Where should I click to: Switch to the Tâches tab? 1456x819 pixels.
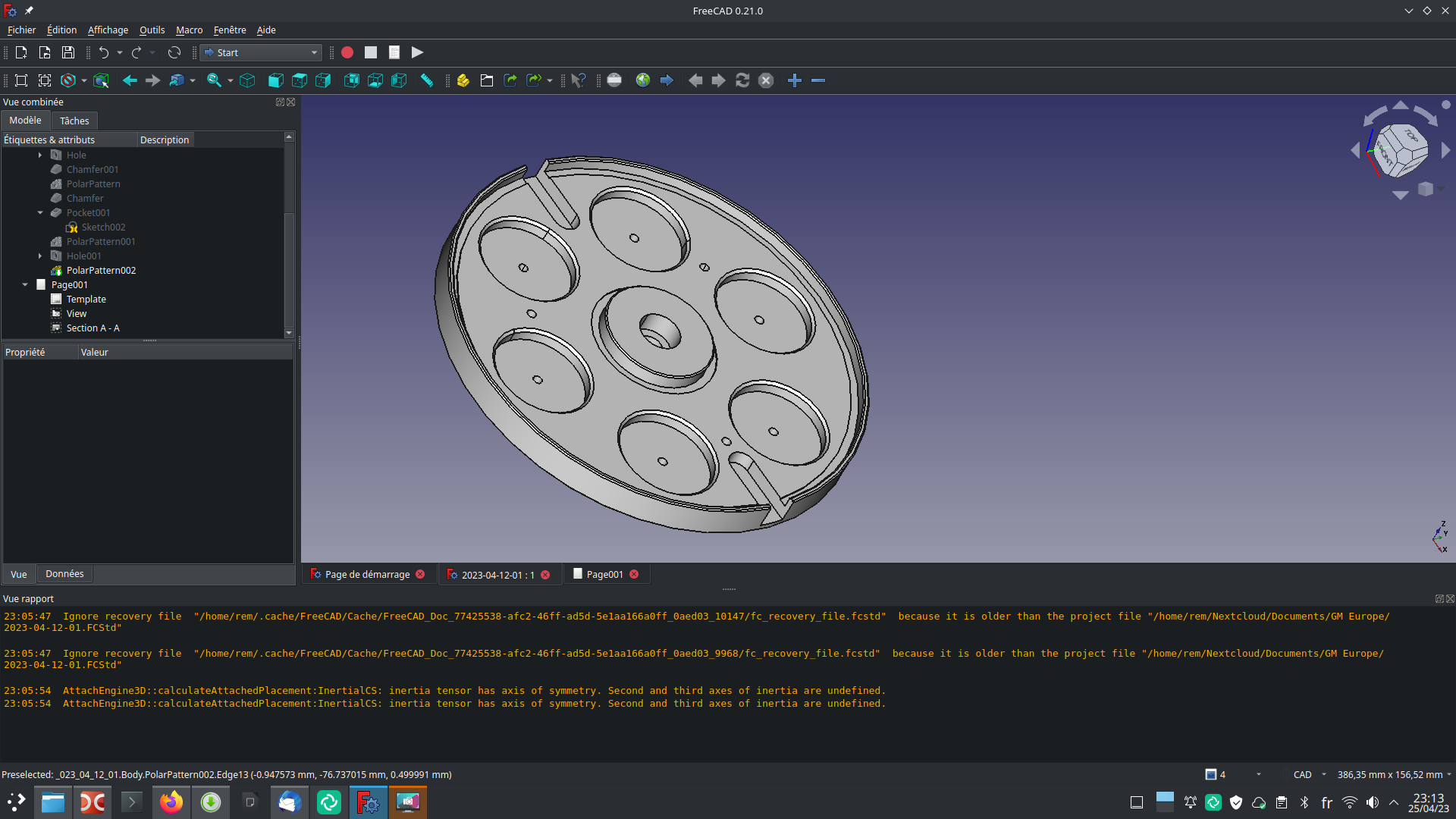[74, 121]
